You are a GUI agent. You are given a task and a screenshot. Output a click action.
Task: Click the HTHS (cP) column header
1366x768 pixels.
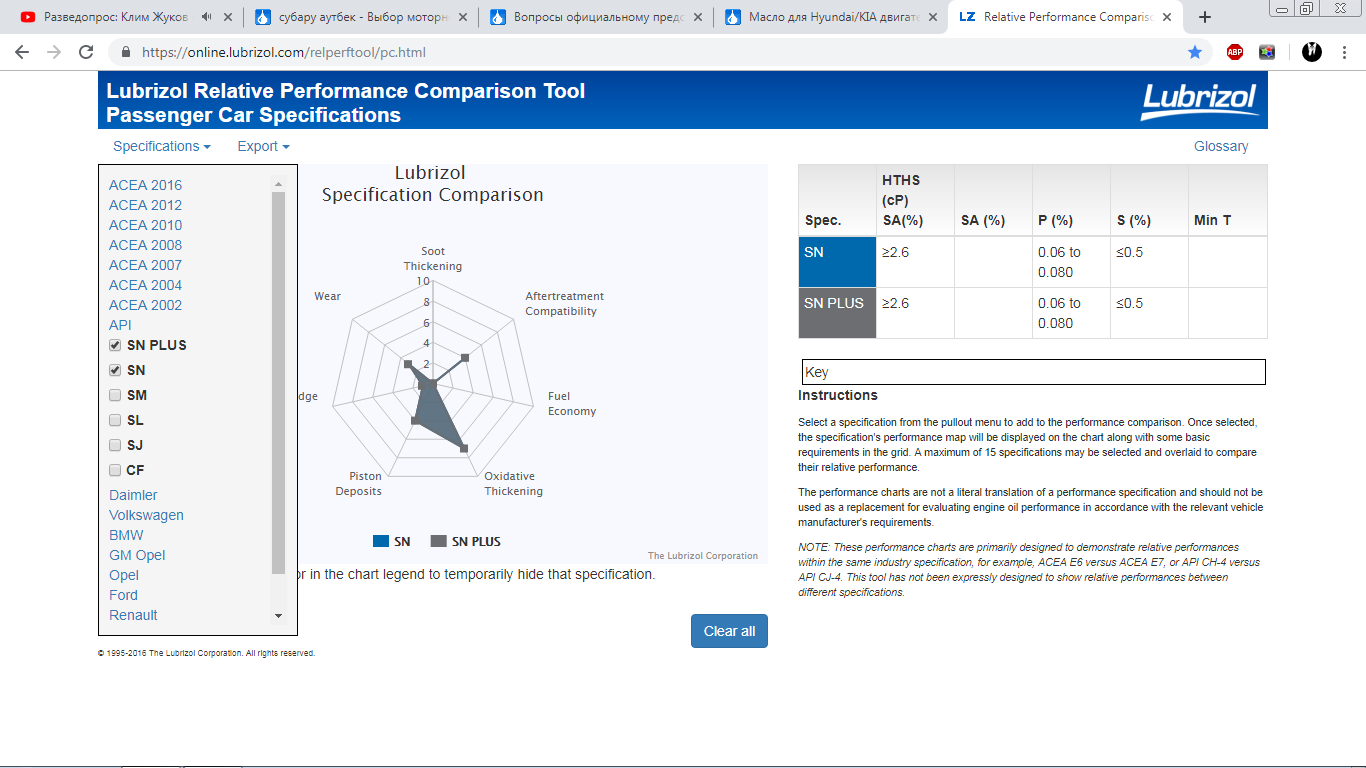(915, 200)
